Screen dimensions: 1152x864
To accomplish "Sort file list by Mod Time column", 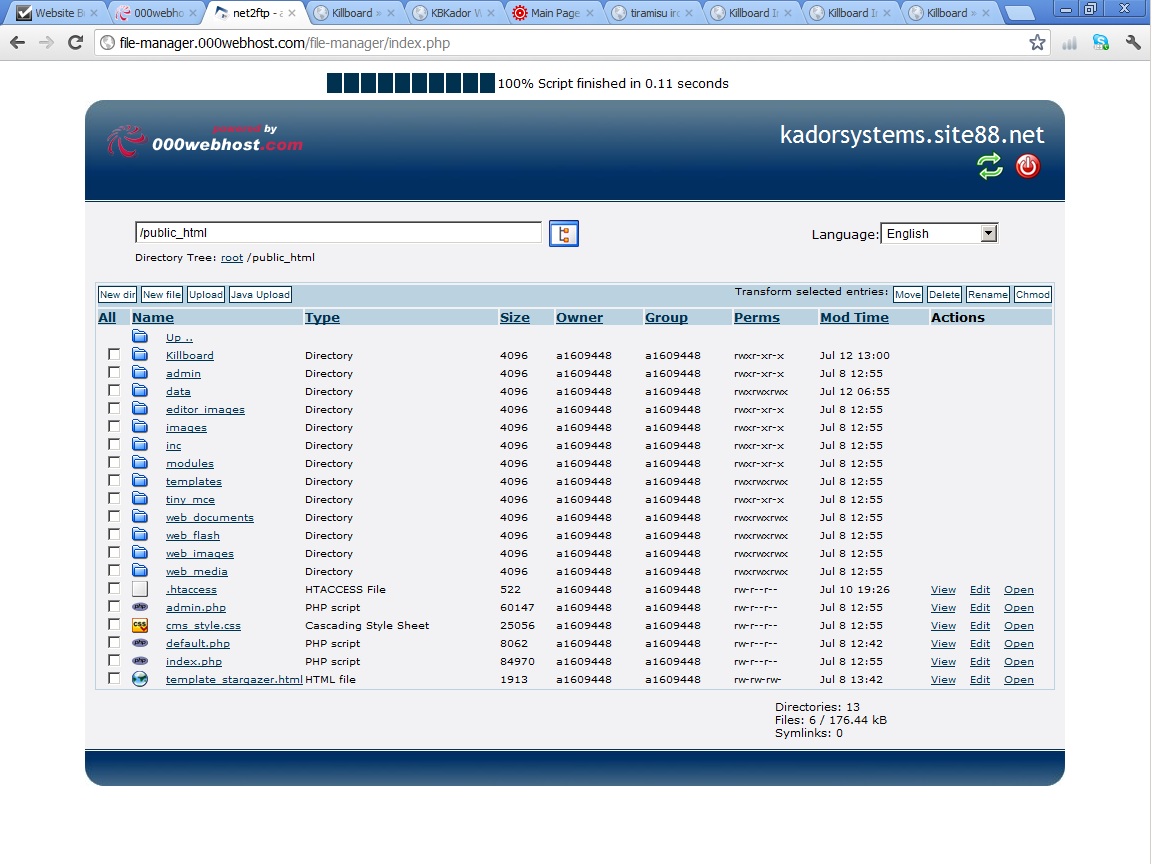I will [x=854, y=317].
